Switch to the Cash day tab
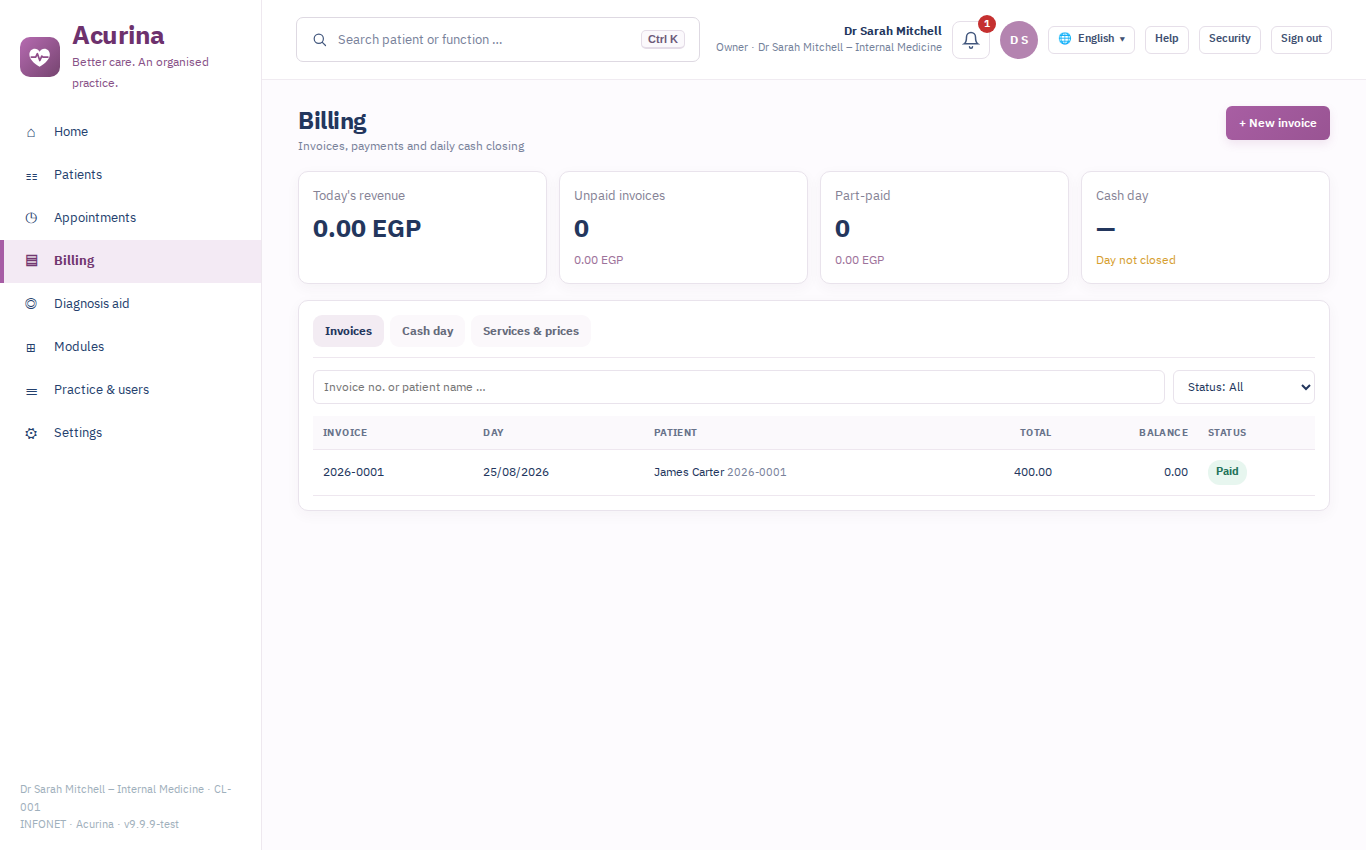1366x850 pixels. (x=427, y=331)
